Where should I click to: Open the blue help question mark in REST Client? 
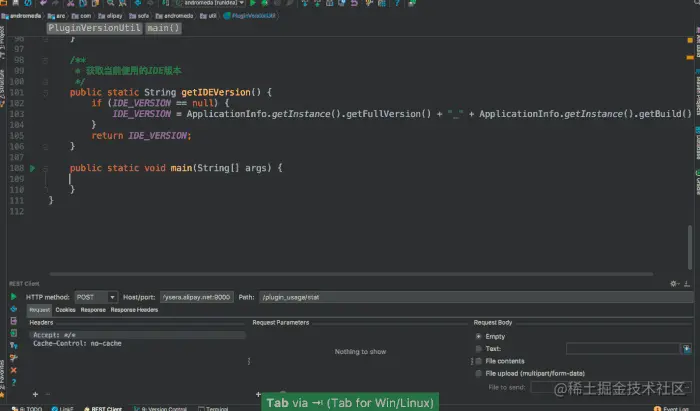13,382
